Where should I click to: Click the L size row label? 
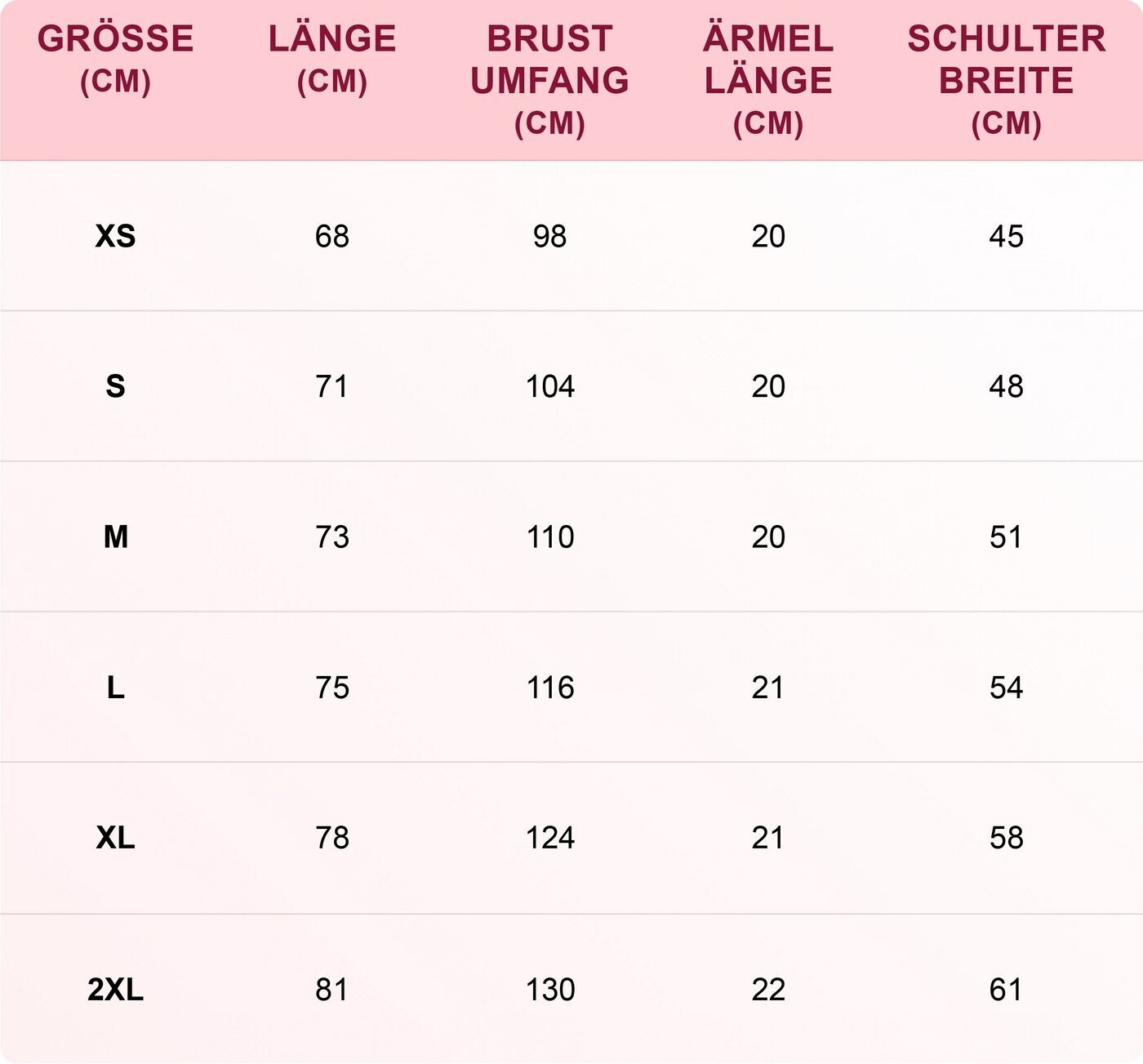[x=115, y=688]
